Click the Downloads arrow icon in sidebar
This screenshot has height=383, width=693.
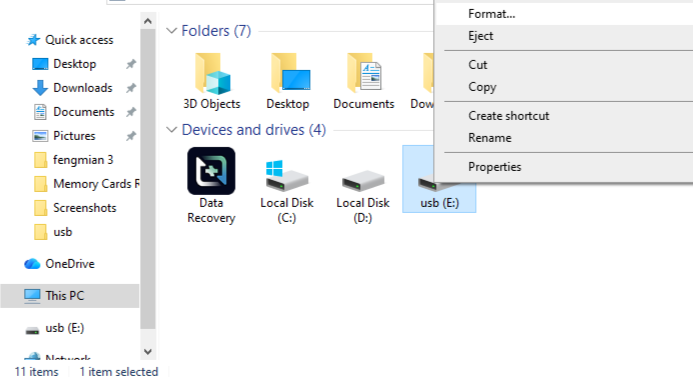(x=40, y=88)
